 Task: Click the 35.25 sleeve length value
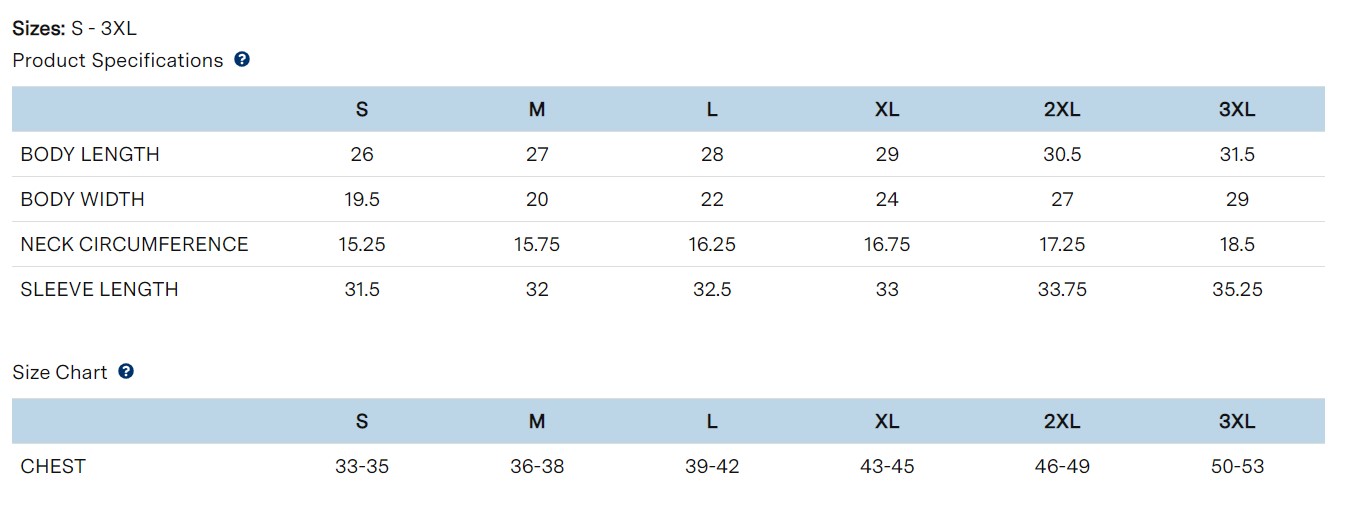[1237, 290]
